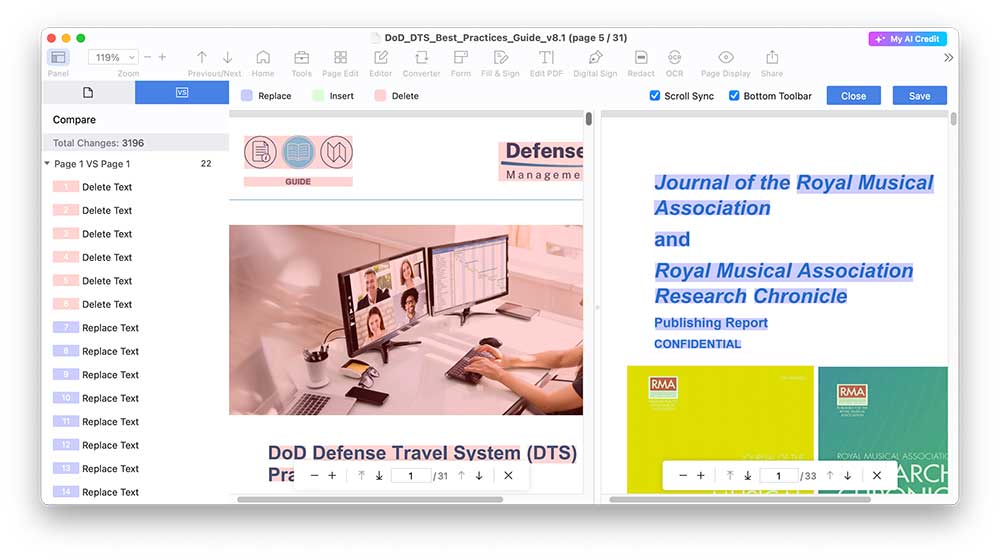
Task: Click the Publishing Report heading text
Action: (x=710, y=323)
